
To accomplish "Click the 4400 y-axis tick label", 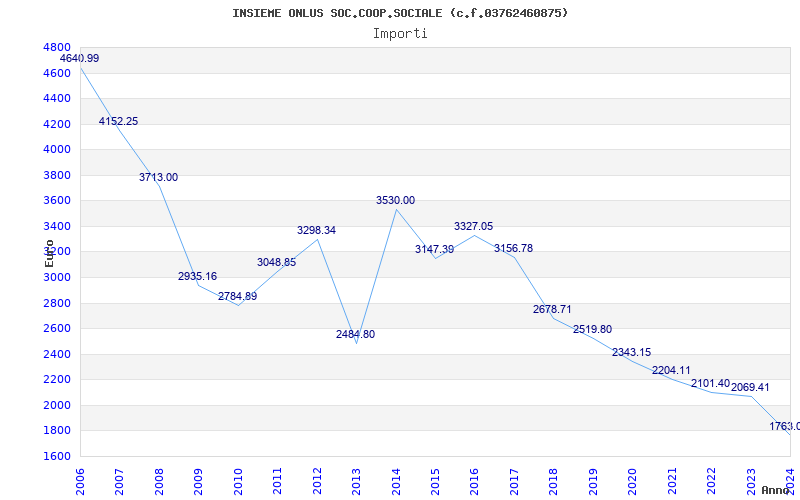I will [57, 98].
